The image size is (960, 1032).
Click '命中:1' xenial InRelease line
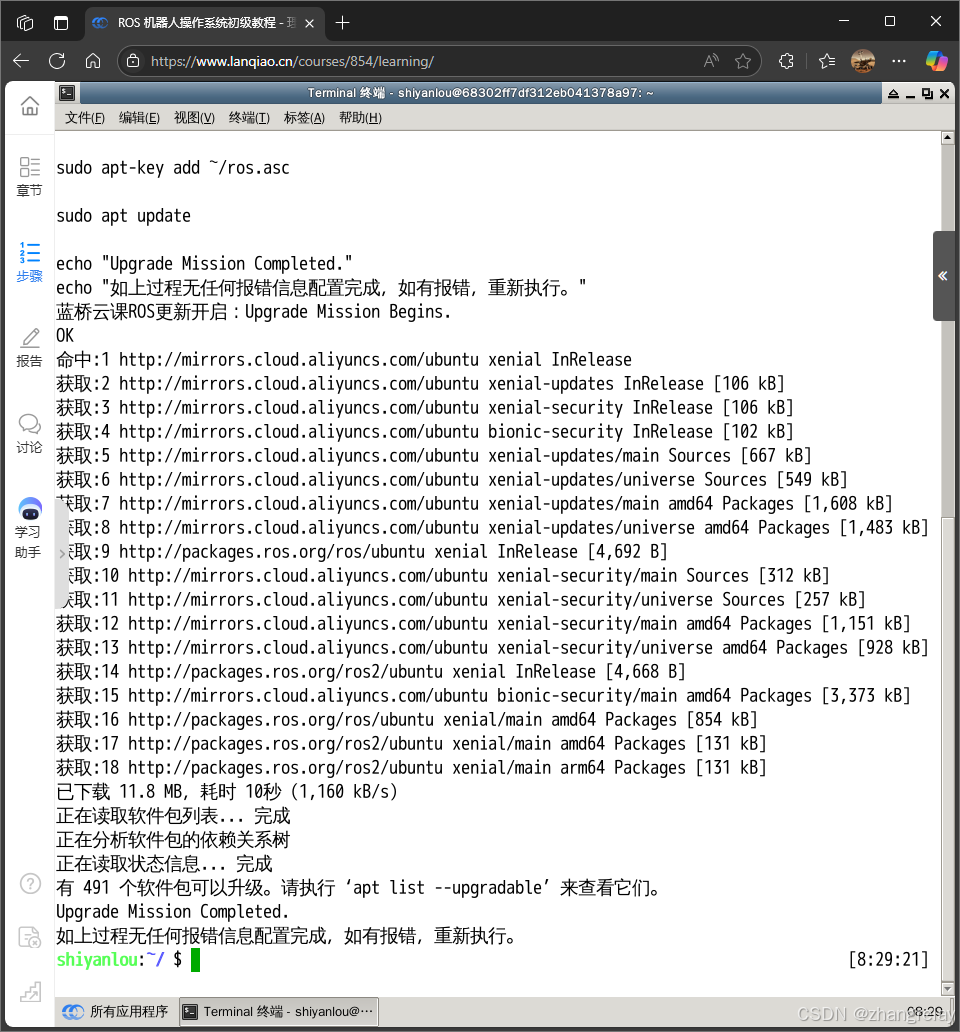[344, 360]
